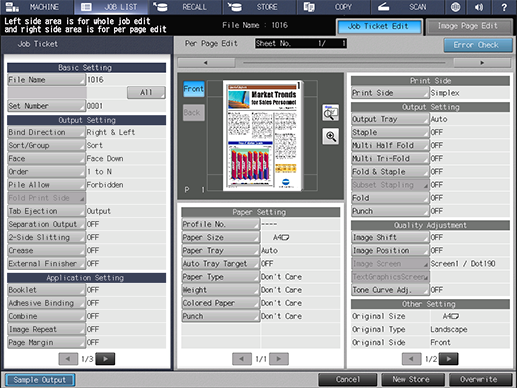Switch to Image Page Edit tab
517x388 pixels.
pyautogui.click(x=469, y=26)
